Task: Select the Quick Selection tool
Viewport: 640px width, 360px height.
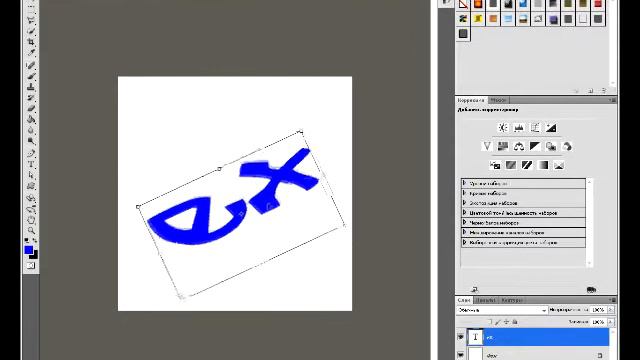Action: 31,31
